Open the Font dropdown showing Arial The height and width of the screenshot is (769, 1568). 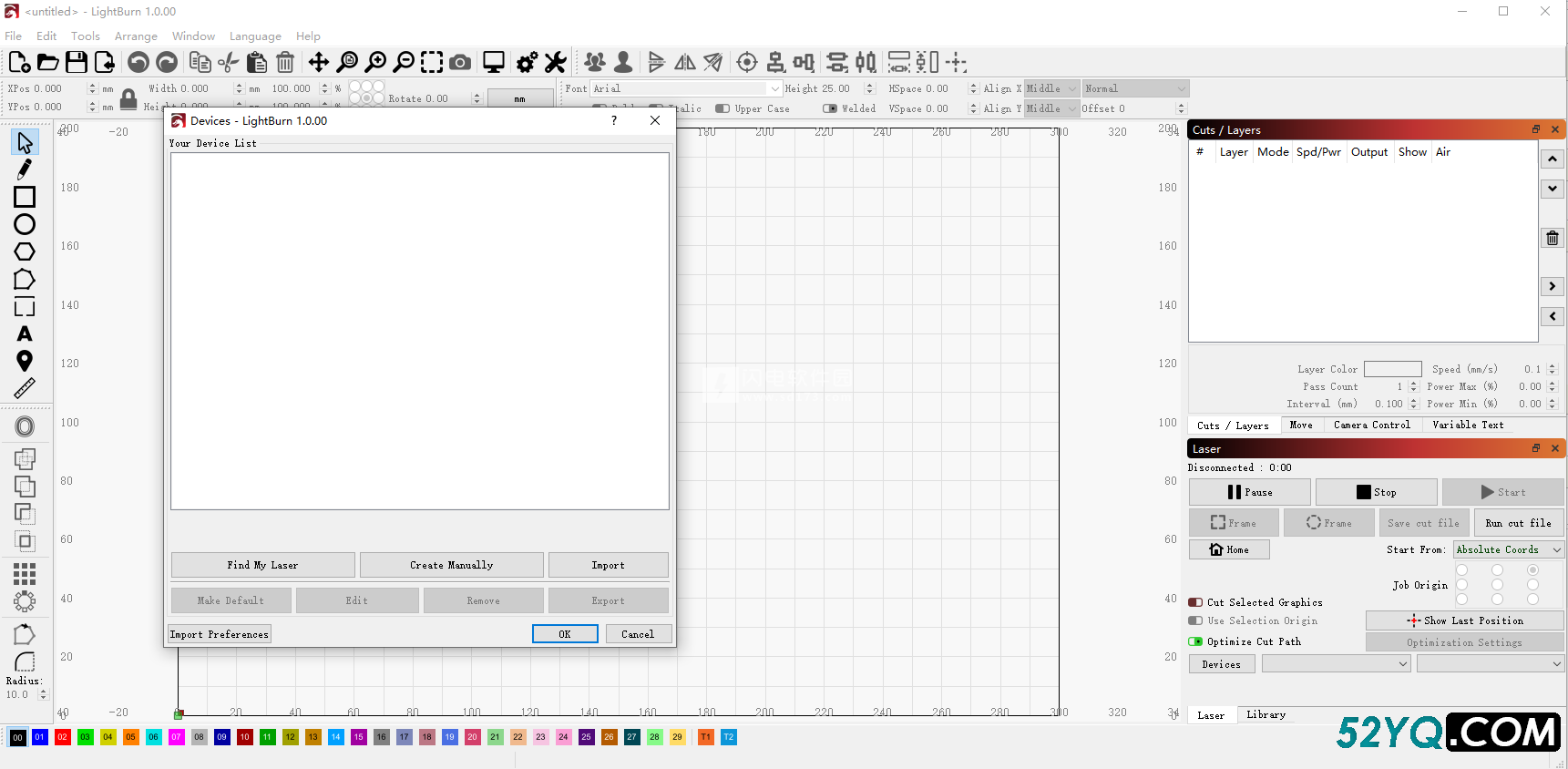686,88
